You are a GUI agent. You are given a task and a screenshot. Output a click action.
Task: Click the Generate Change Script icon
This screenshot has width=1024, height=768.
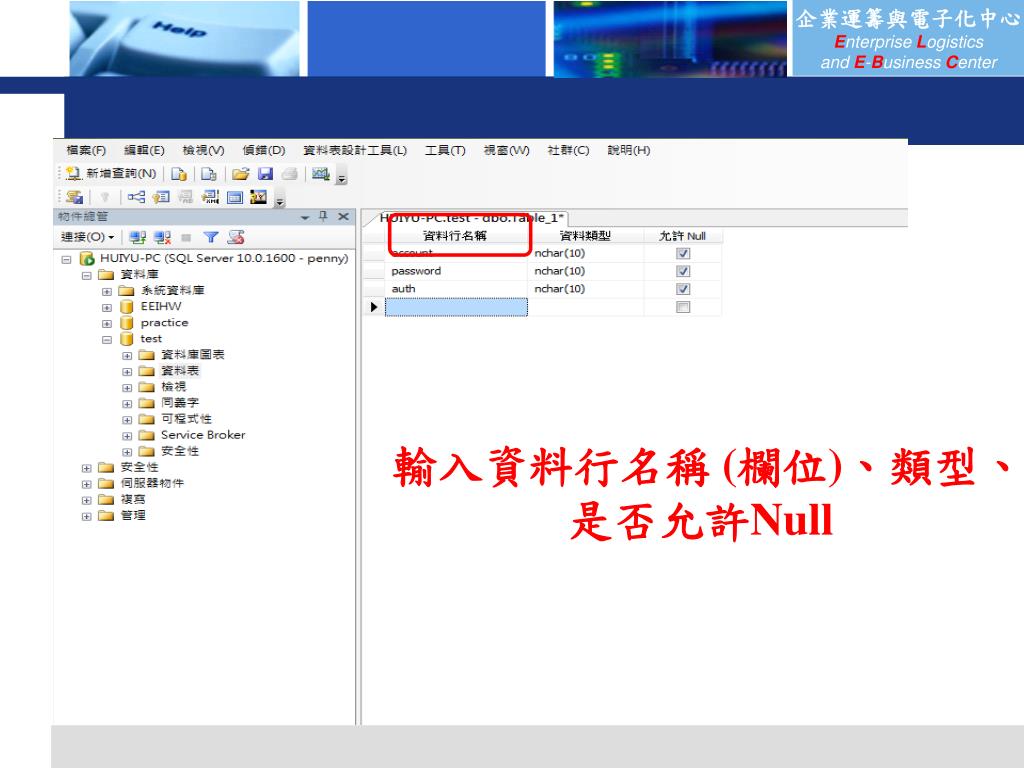(74, 197)
